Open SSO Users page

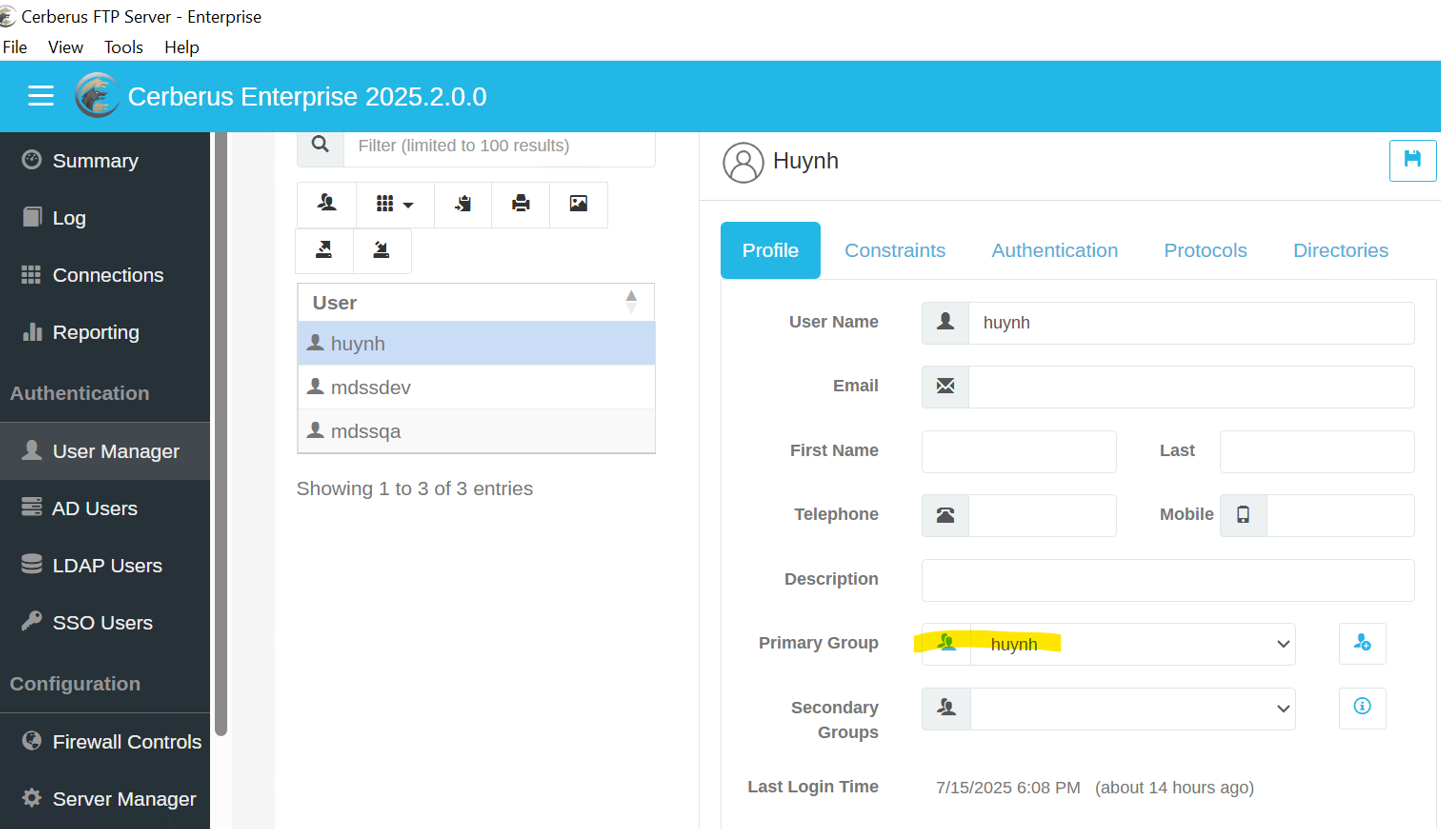[x=105, y=622]
